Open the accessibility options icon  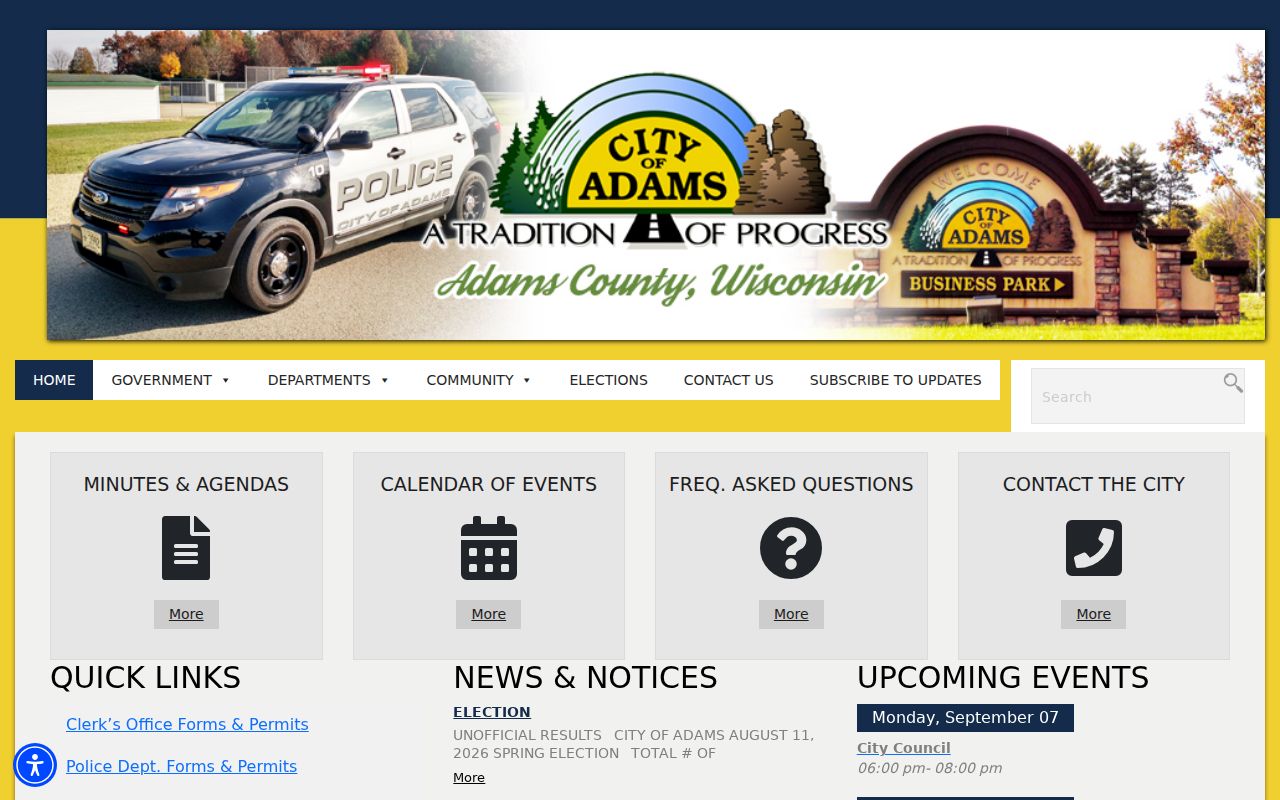pos(35,765)
